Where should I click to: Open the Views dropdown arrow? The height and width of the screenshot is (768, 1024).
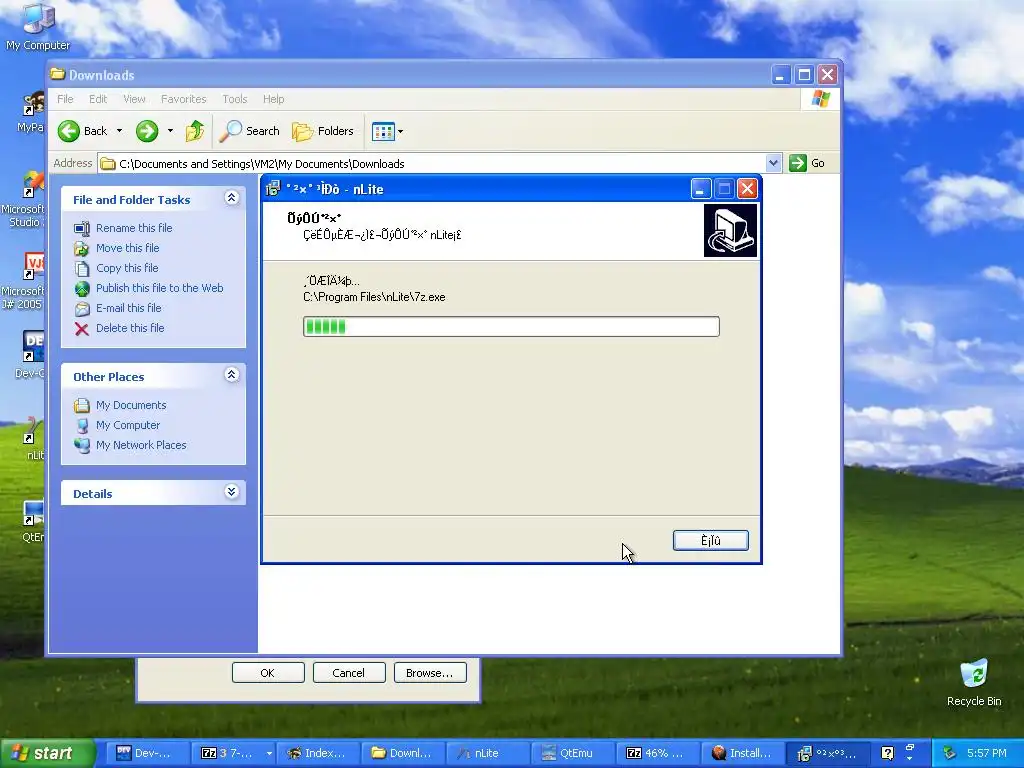(400, 131)
